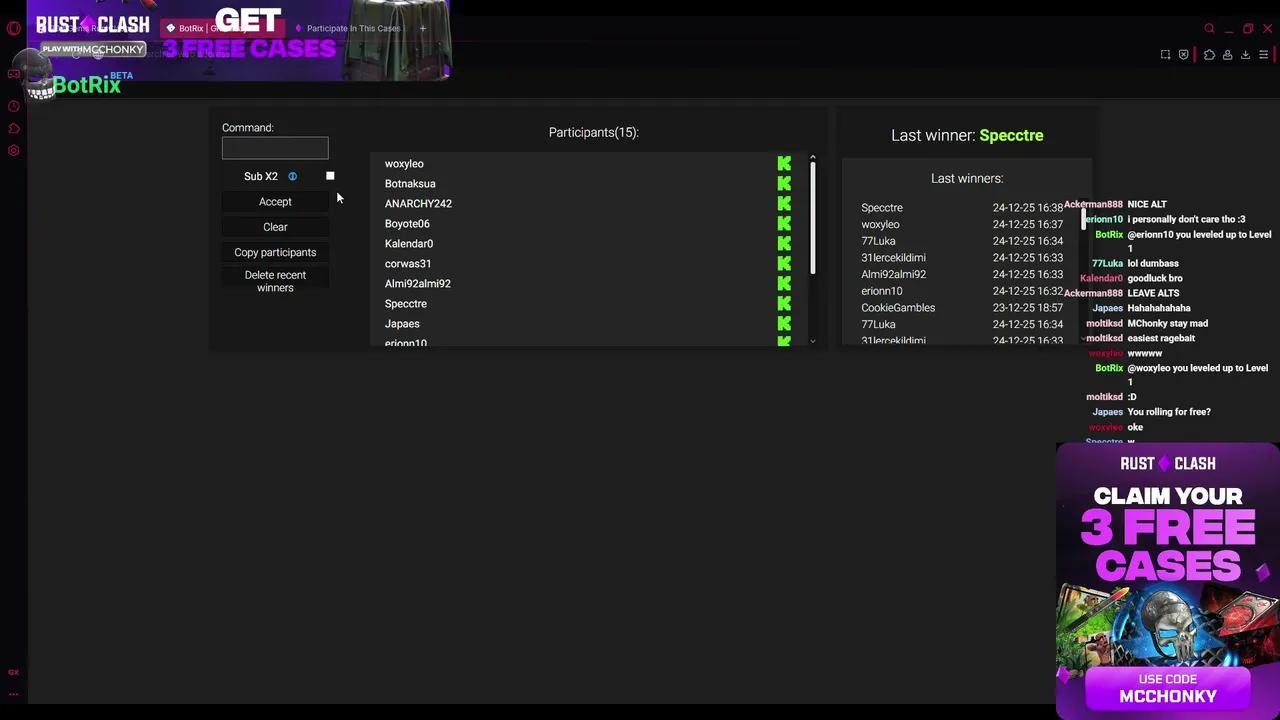Click last winner name Specctre in heading

(1011, 135)
